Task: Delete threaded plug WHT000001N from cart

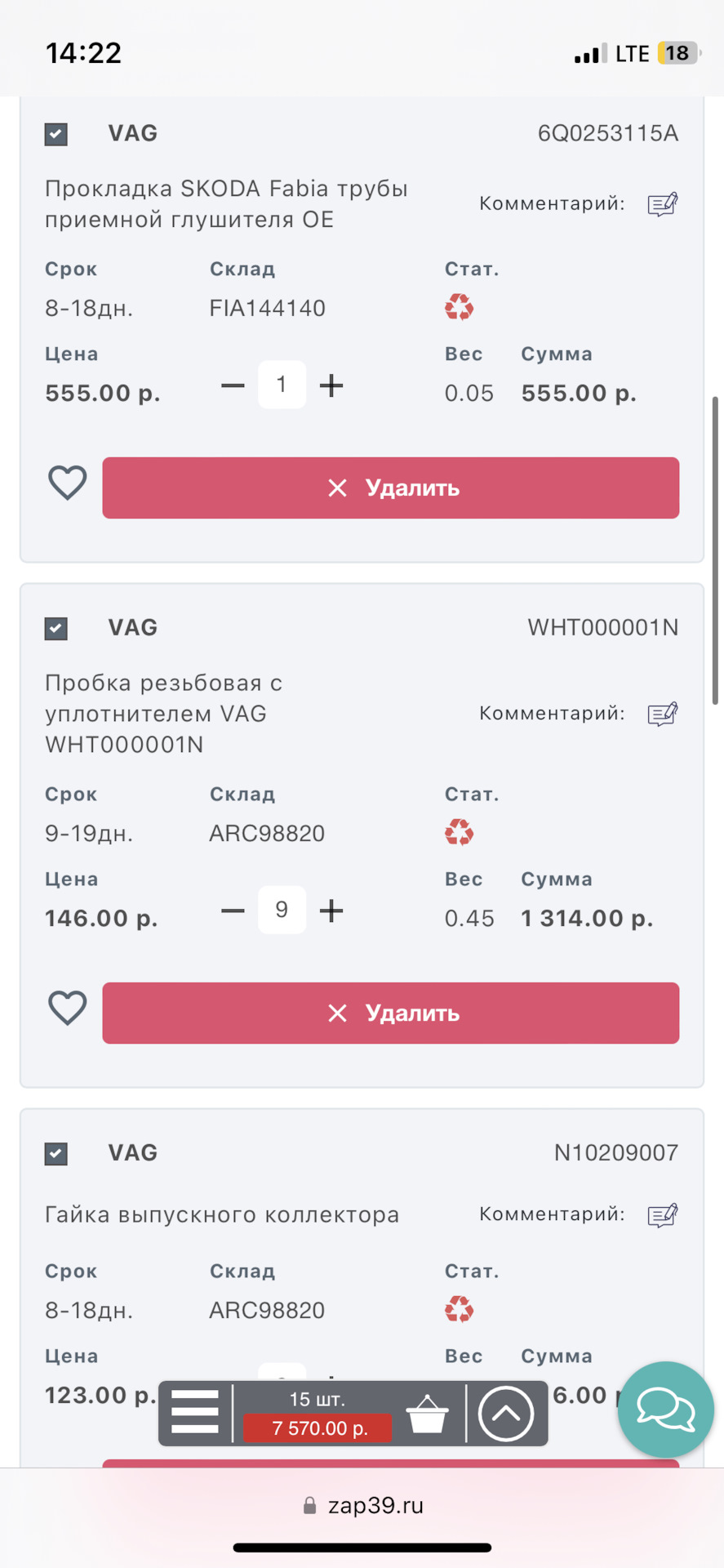Action: point(390,1013)
